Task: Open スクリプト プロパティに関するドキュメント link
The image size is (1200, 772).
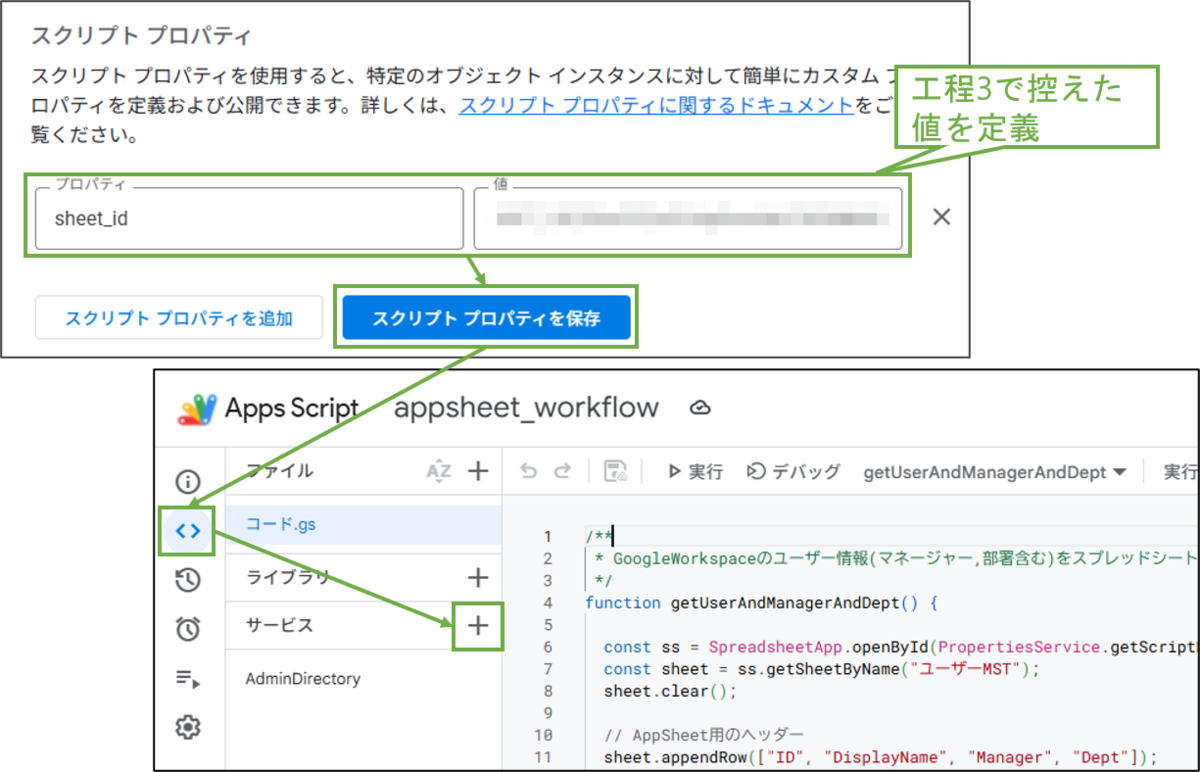Action: pyautogui.click(x=656, y=107)
